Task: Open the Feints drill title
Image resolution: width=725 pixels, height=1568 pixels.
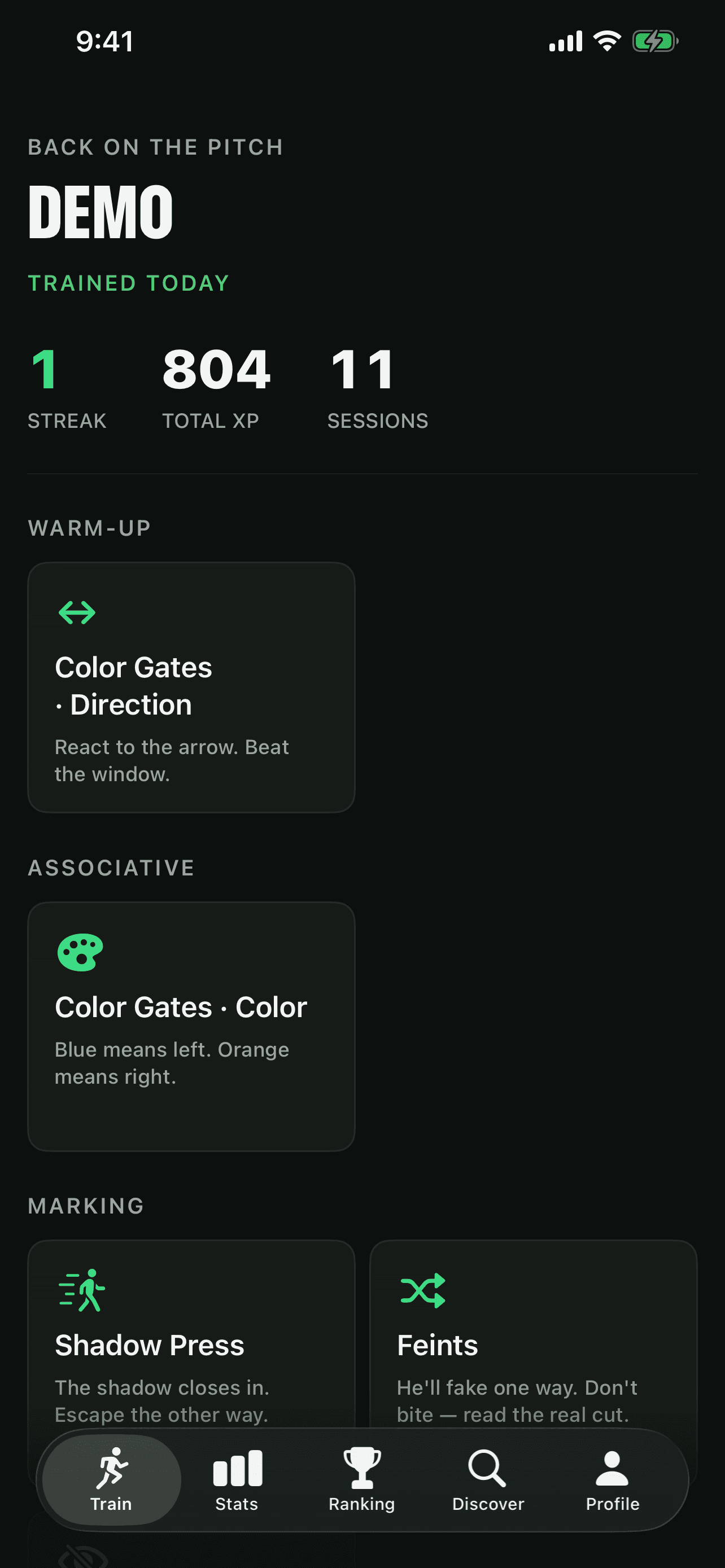Action: point(437,1345)
